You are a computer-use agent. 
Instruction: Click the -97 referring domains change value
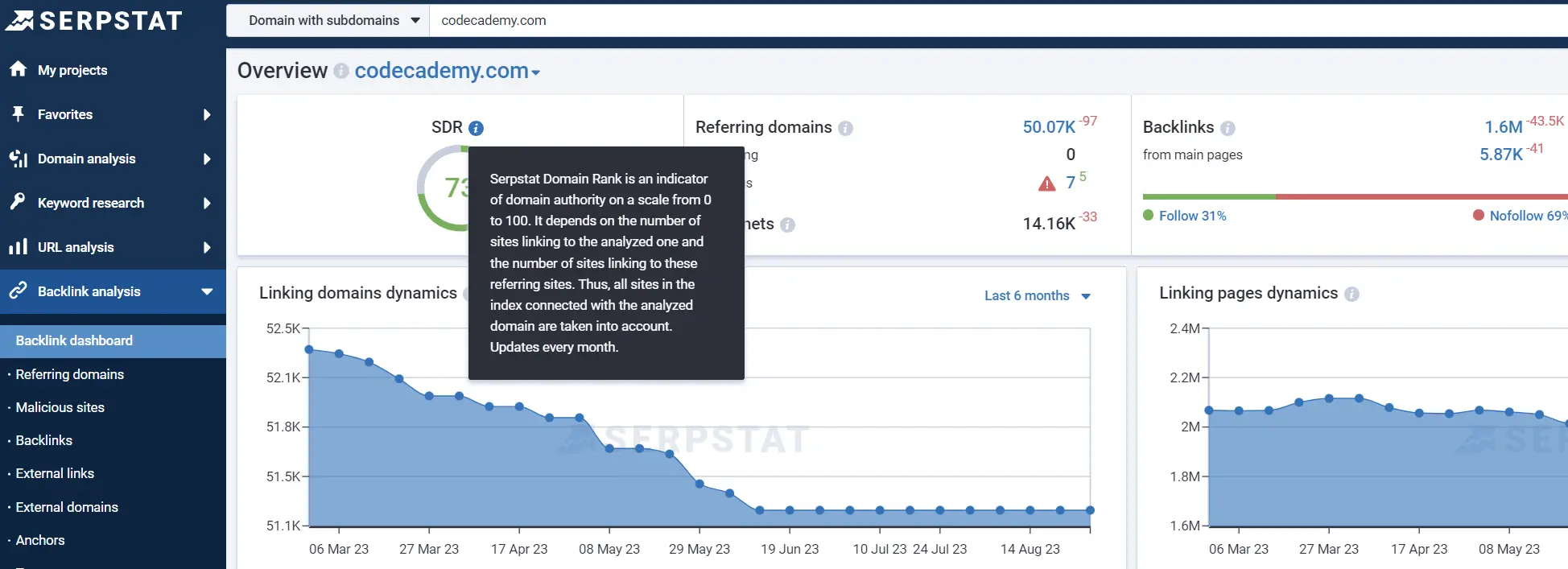tap(1088, 121)
